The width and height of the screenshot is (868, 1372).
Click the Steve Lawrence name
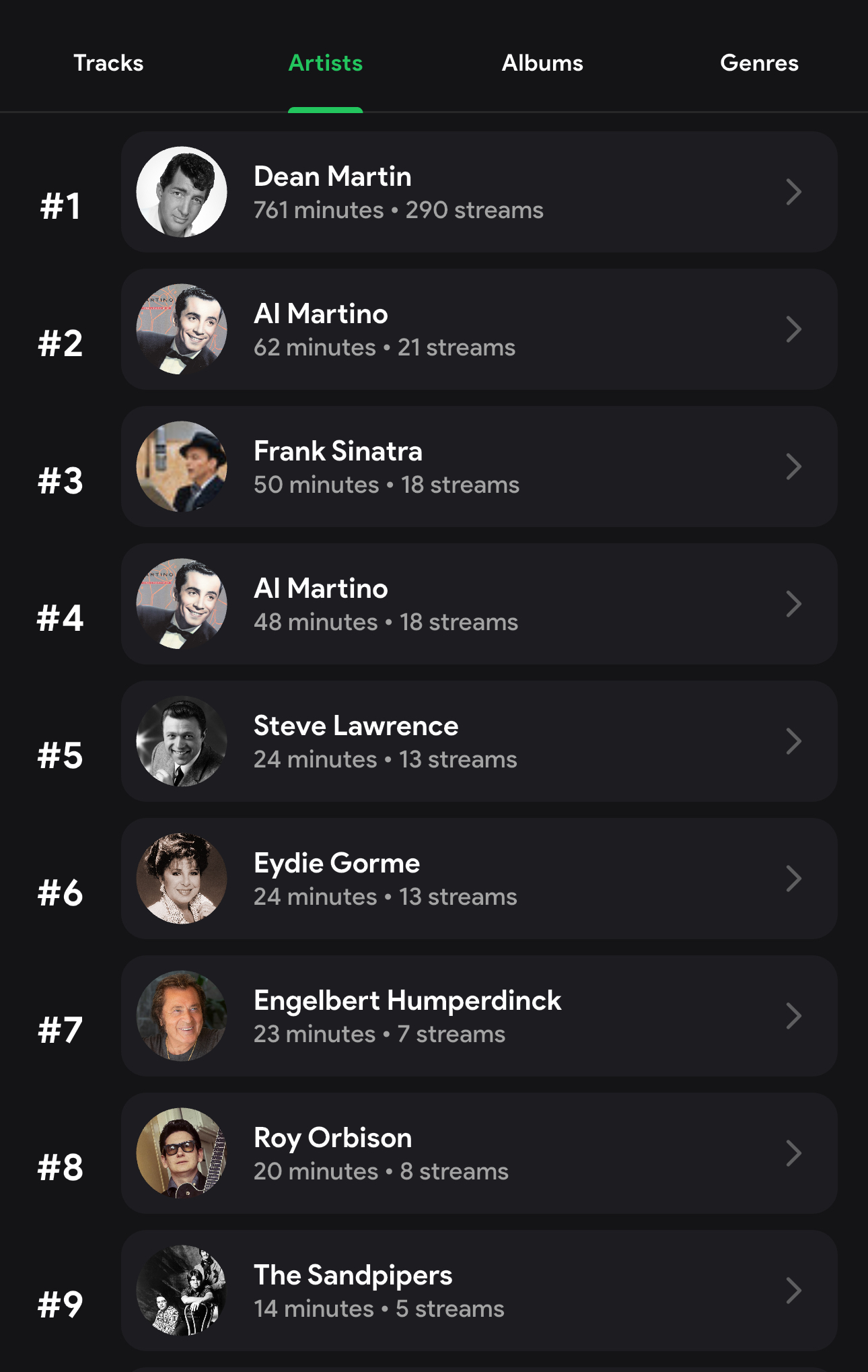tap(356, 726)
